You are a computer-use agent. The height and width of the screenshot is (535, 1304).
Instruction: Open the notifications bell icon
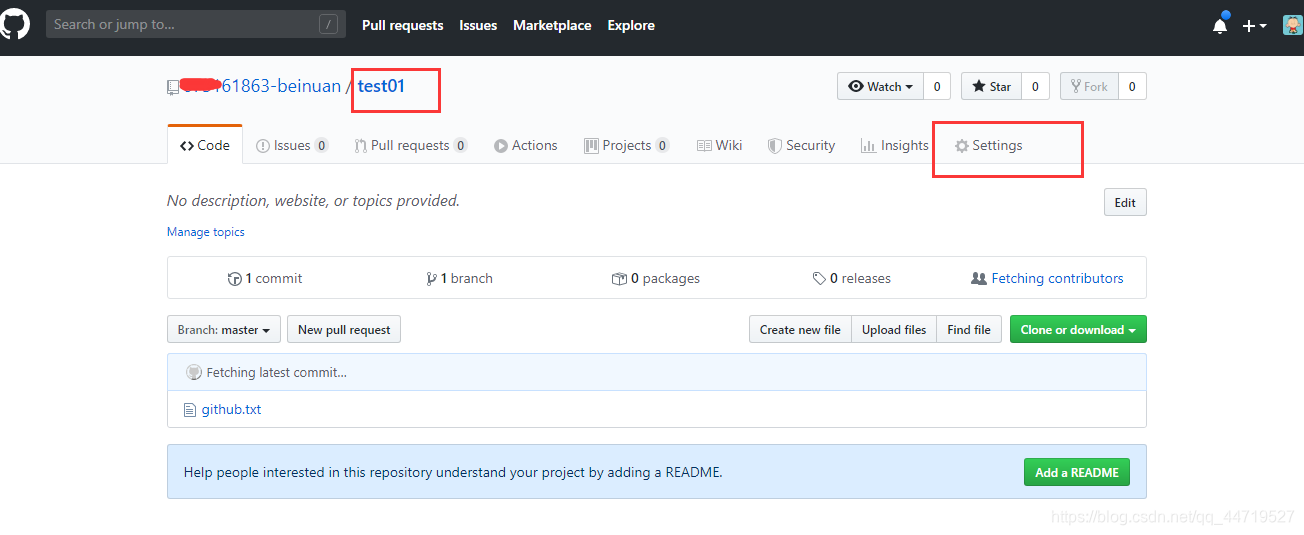tap(1220, 25)
